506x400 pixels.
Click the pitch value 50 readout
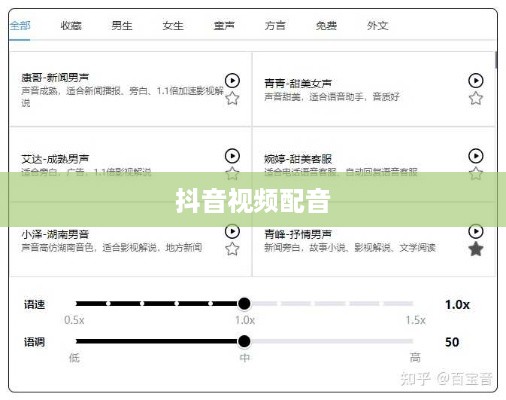[452, 342]
